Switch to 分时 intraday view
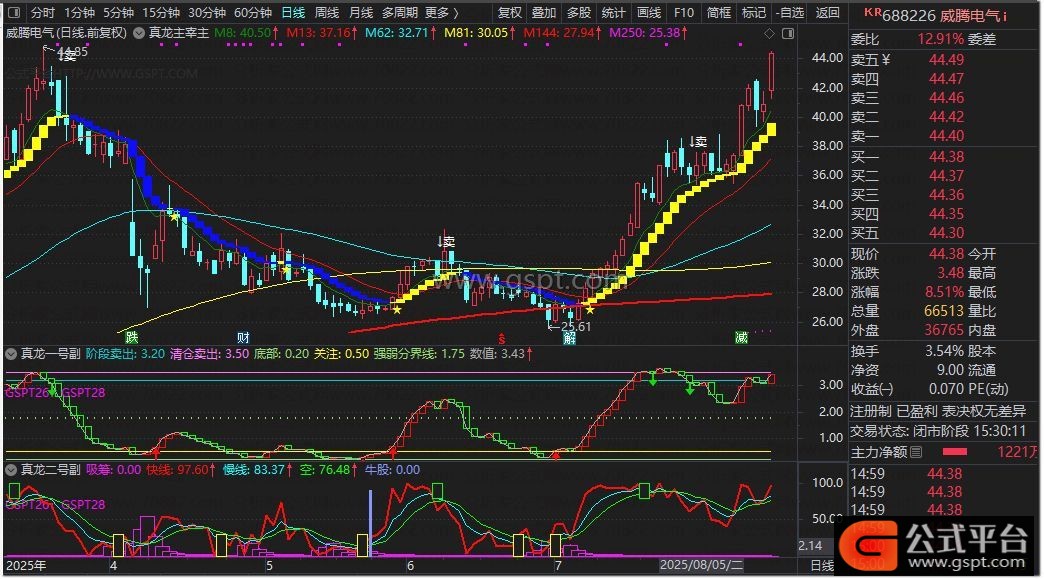Screen dimensions: 1044x579 [x=43, y=13]
